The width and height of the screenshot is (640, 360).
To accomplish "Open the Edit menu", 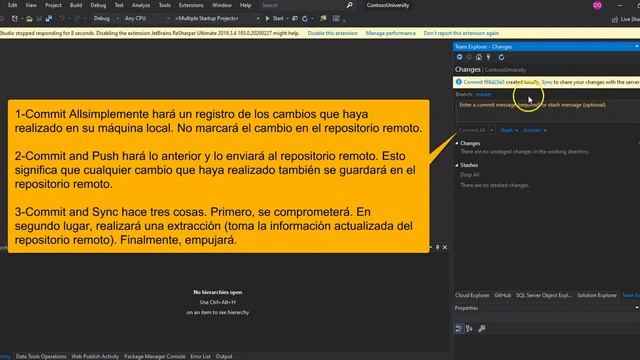I will (13, 5).
